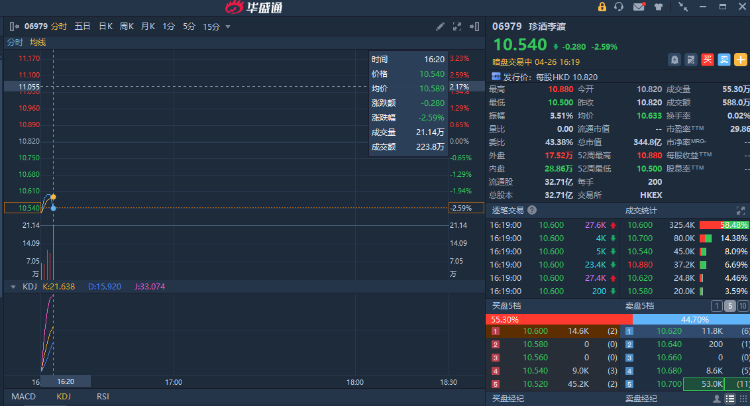
Task: Click the stock code 06979 in chart toolbar
Action: [x=36, y=26]
